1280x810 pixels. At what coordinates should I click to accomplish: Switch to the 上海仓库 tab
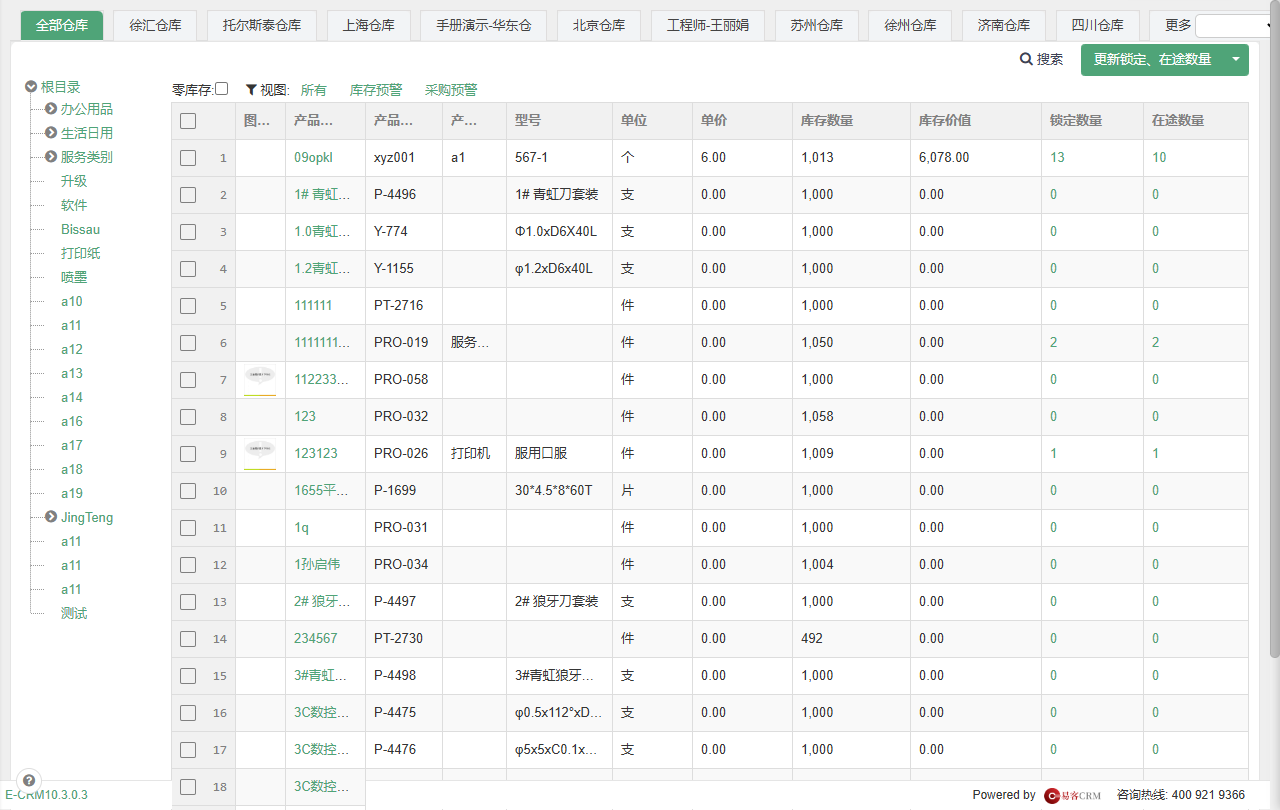click(368, 26)
